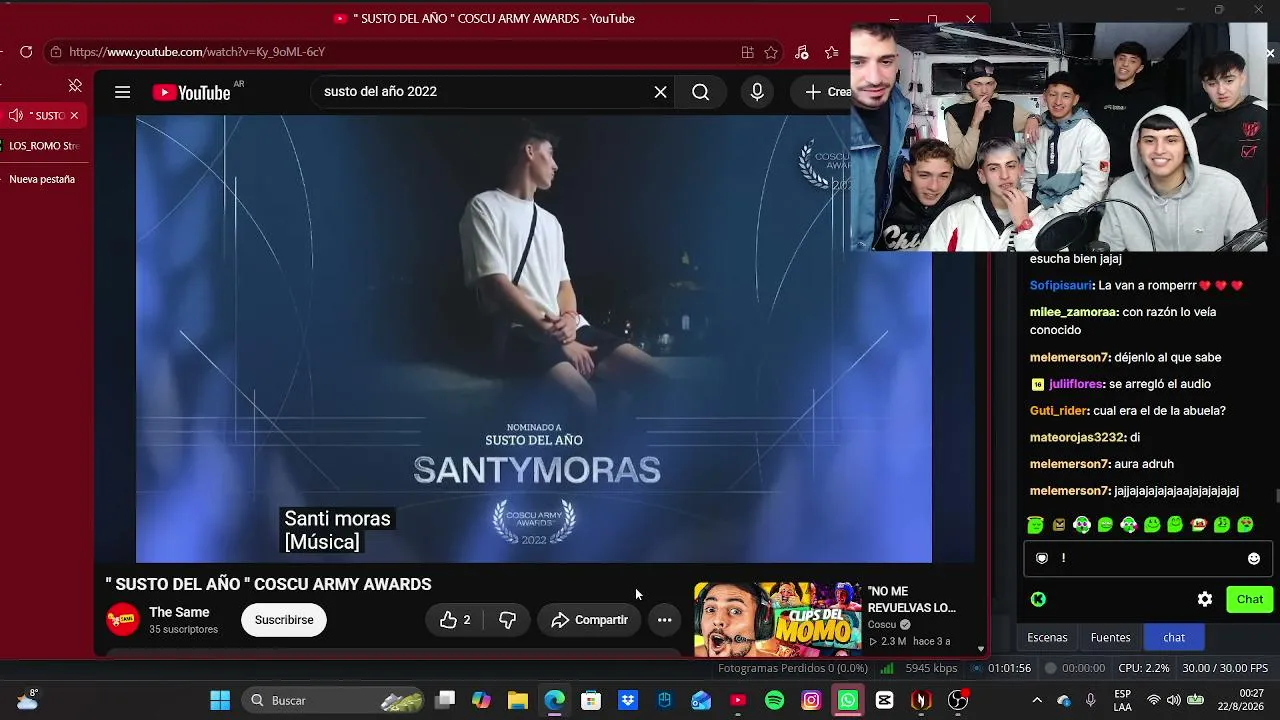The width and height of the screenshot is (1280, 720).
Task: Share the video using Compartir
Action: coord(589,620)
